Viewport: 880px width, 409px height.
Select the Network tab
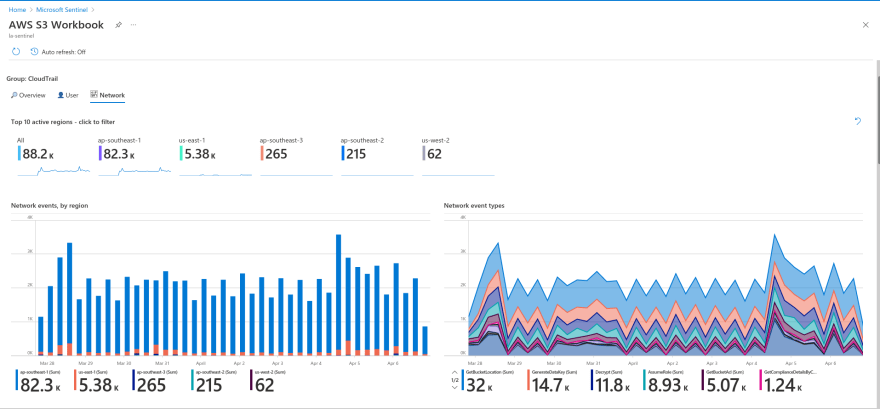[x=108, y=95]
